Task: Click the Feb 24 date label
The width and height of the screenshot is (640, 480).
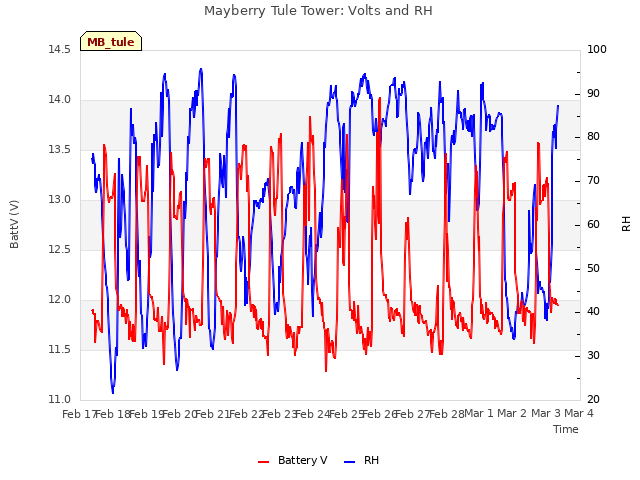Action: 313,414
